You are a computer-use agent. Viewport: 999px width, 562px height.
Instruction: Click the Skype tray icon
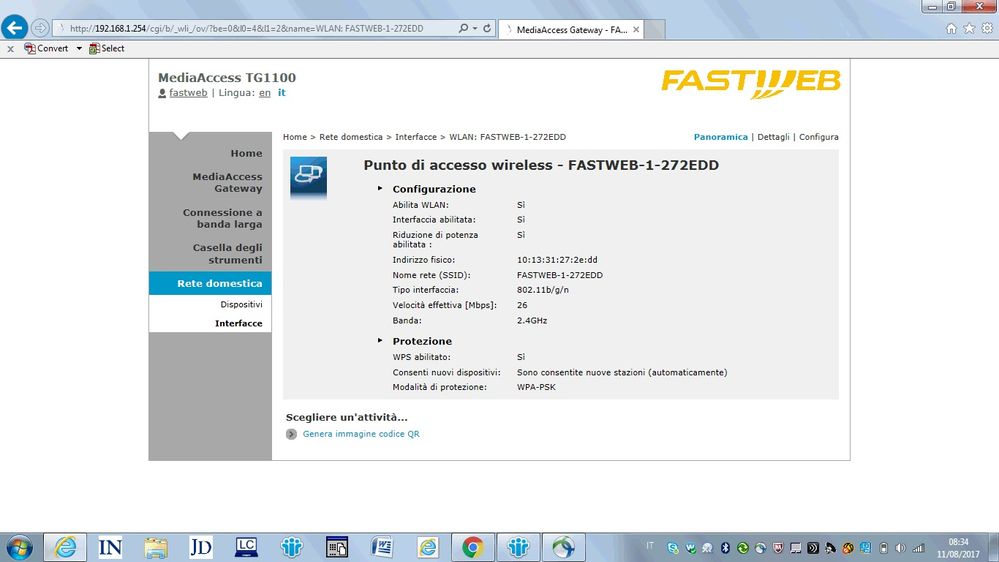(673, 548)
